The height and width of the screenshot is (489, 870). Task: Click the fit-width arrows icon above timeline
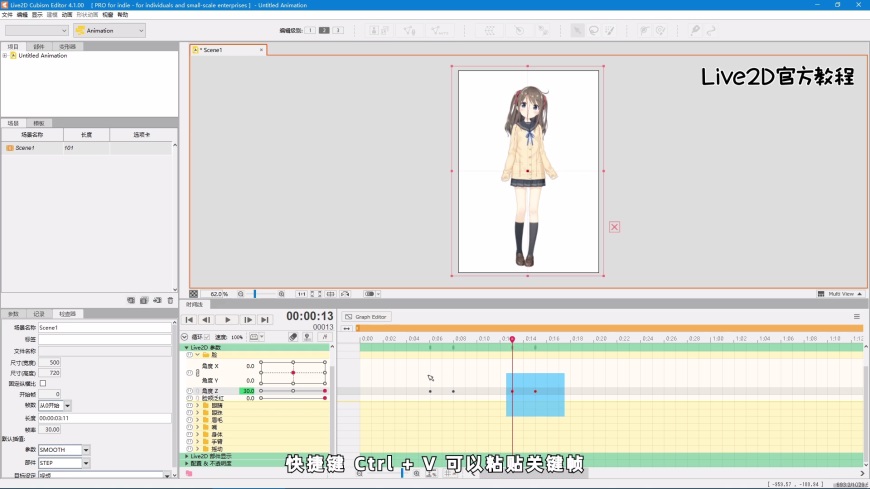(x=347, y=329)
